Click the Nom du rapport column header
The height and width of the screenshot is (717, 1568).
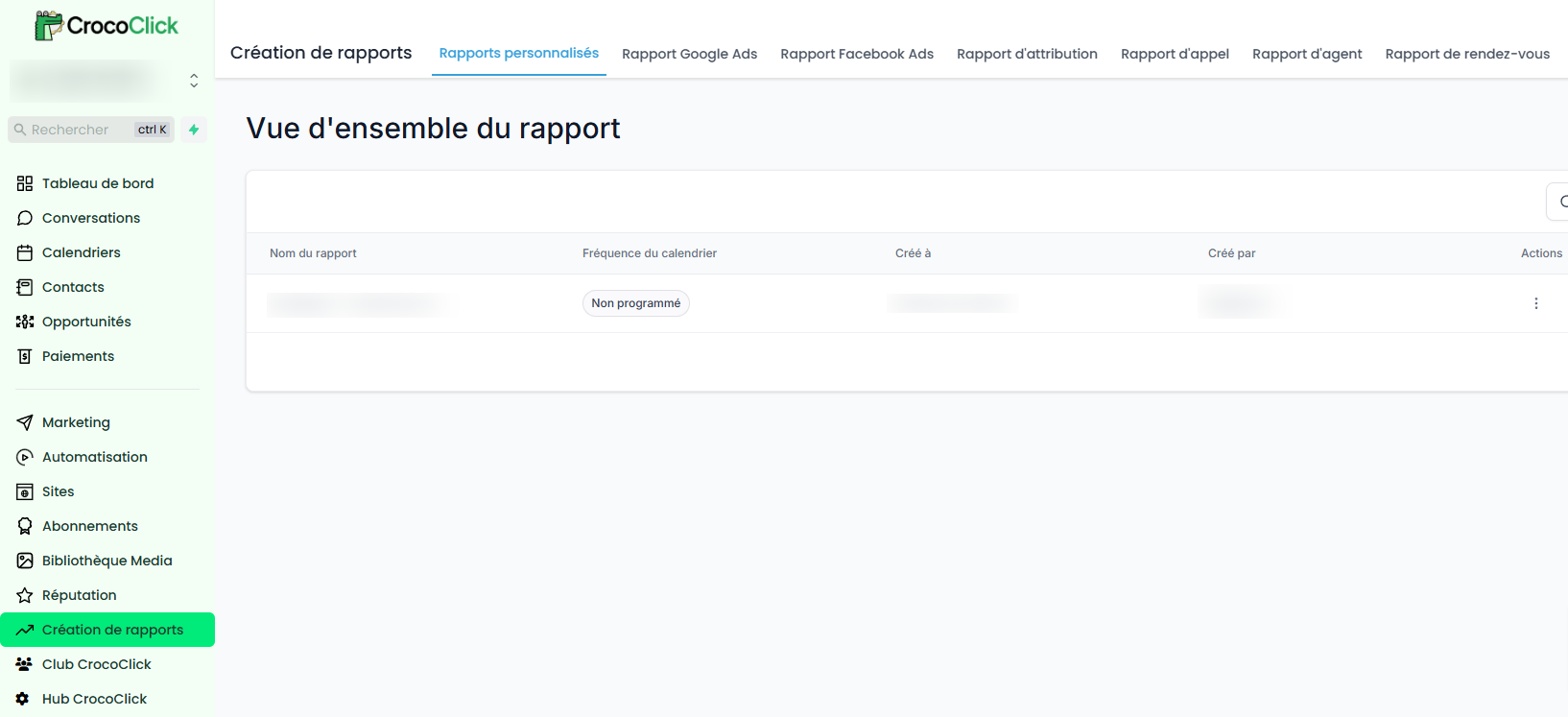pos(313,253)
